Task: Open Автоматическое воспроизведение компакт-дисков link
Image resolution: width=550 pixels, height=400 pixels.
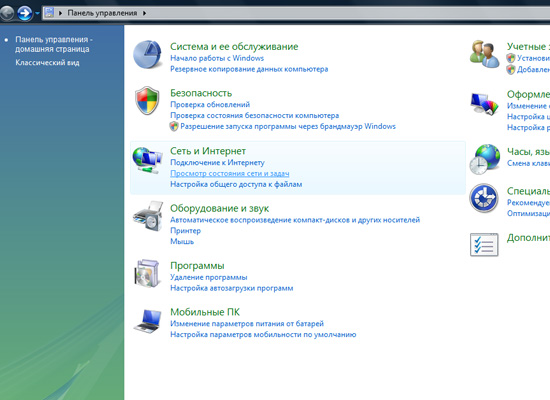Action: click(x=295, y=220)
